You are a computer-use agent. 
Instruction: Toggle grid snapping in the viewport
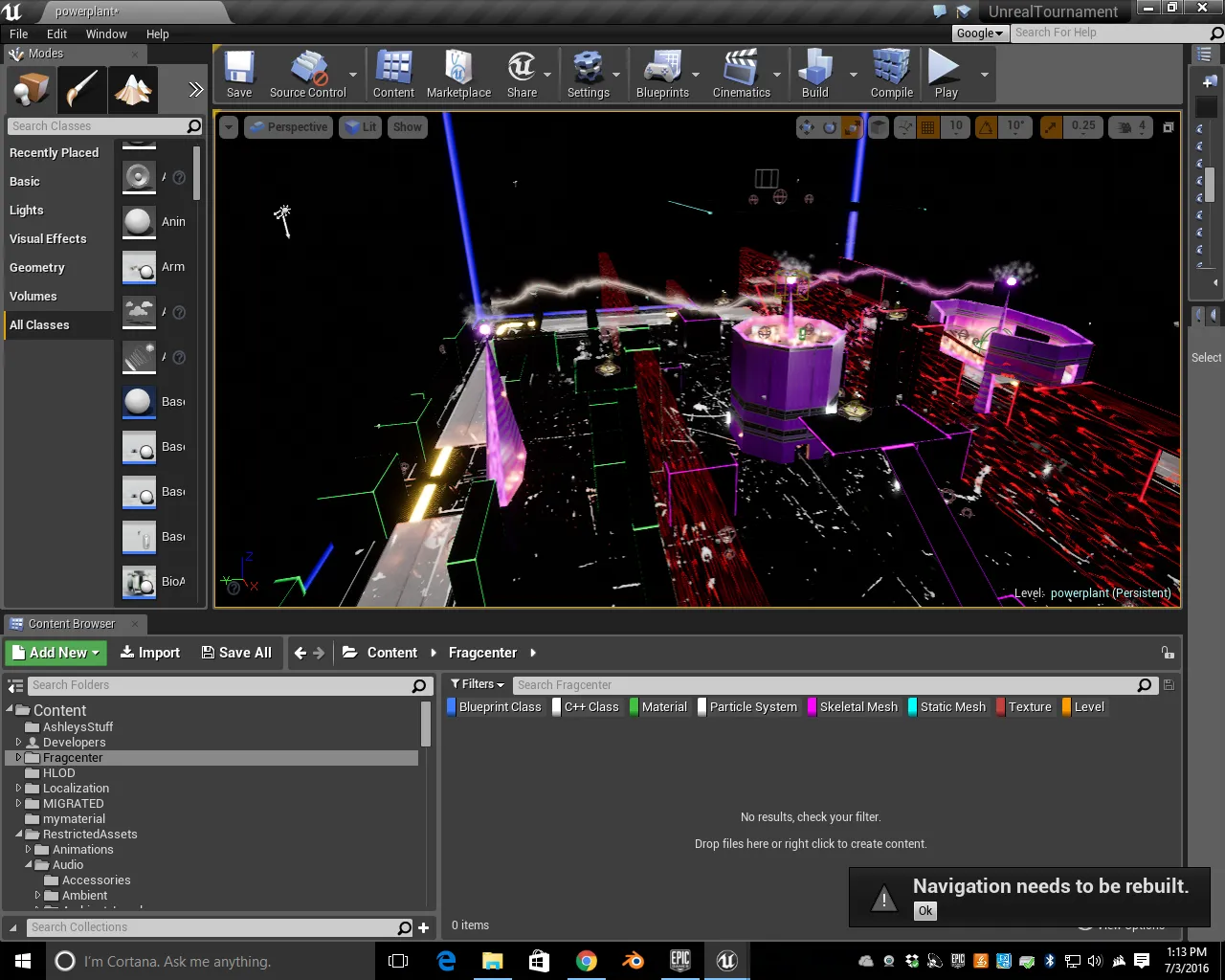(x=927, y=126)
